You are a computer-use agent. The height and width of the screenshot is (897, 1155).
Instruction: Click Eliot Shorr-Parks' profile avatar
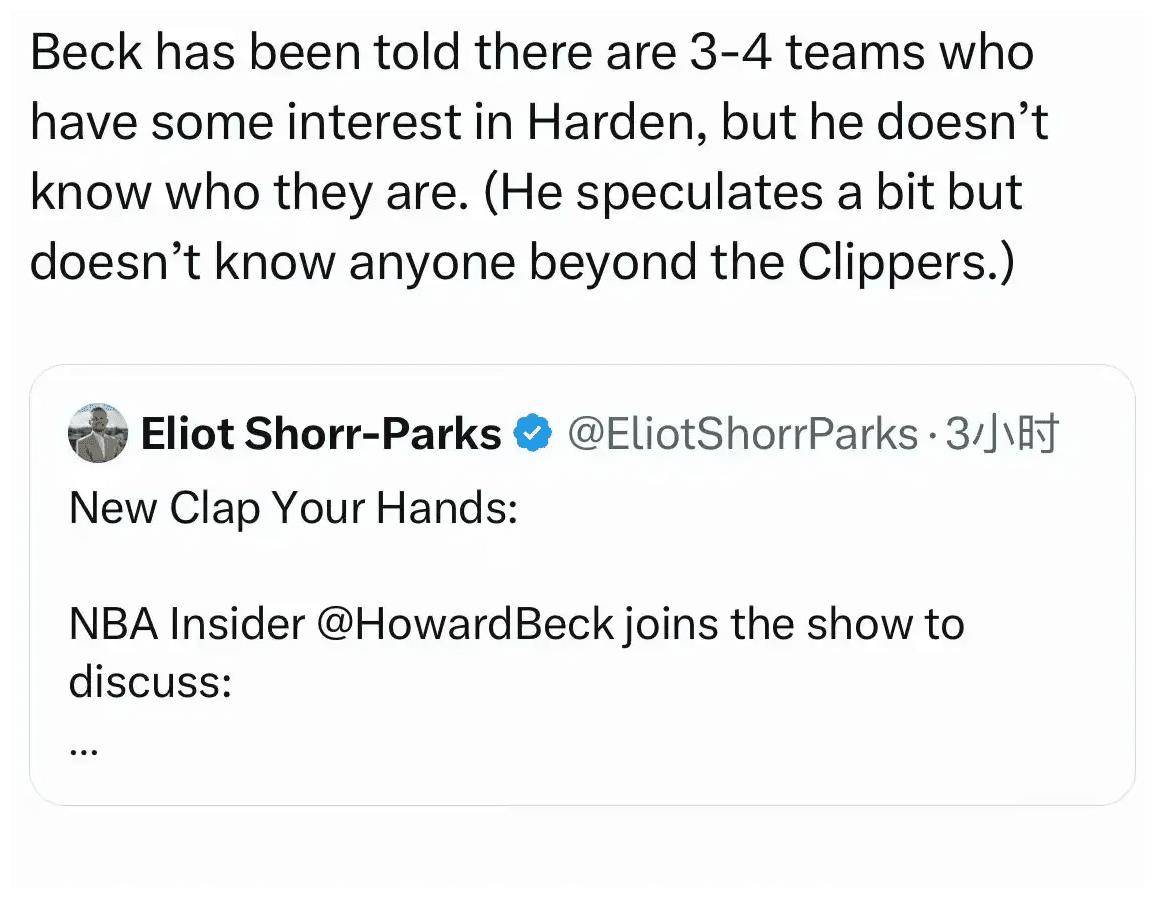[97, 434]
